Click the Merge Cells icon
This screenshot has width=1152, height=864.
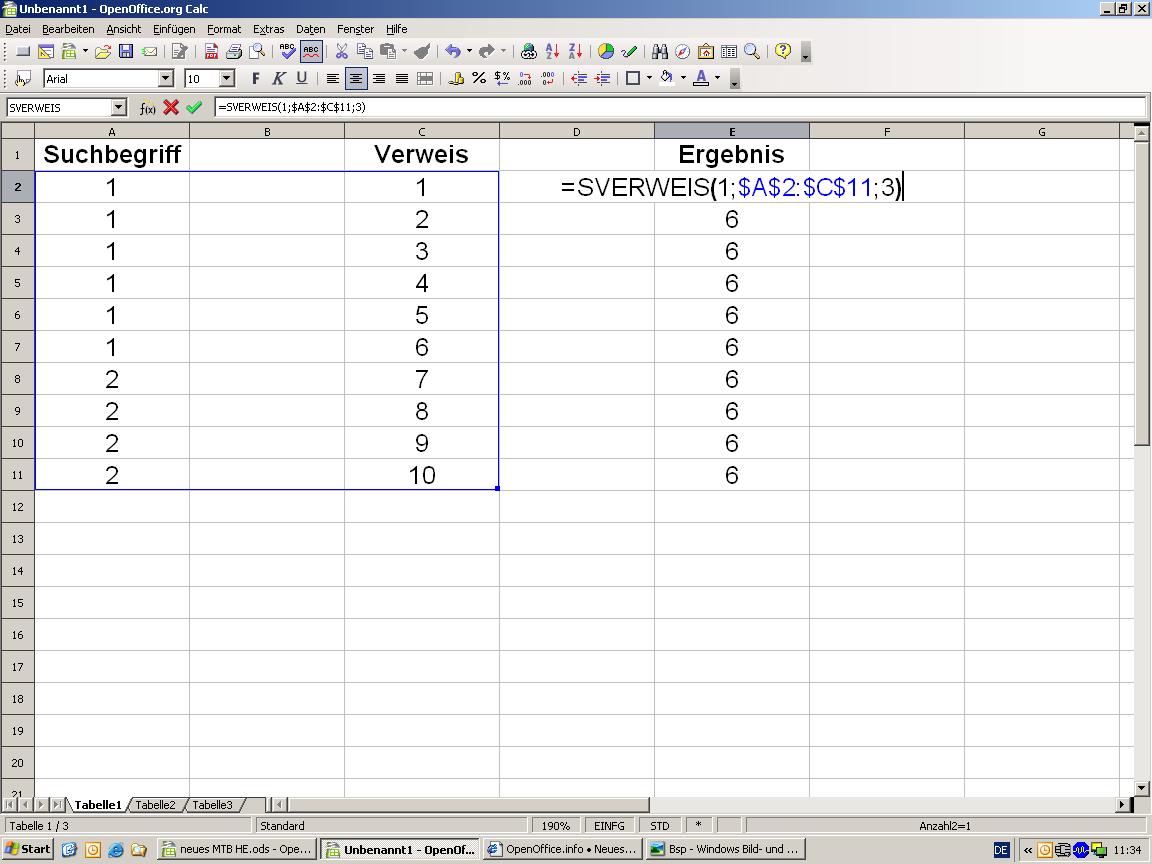point(425,79)
